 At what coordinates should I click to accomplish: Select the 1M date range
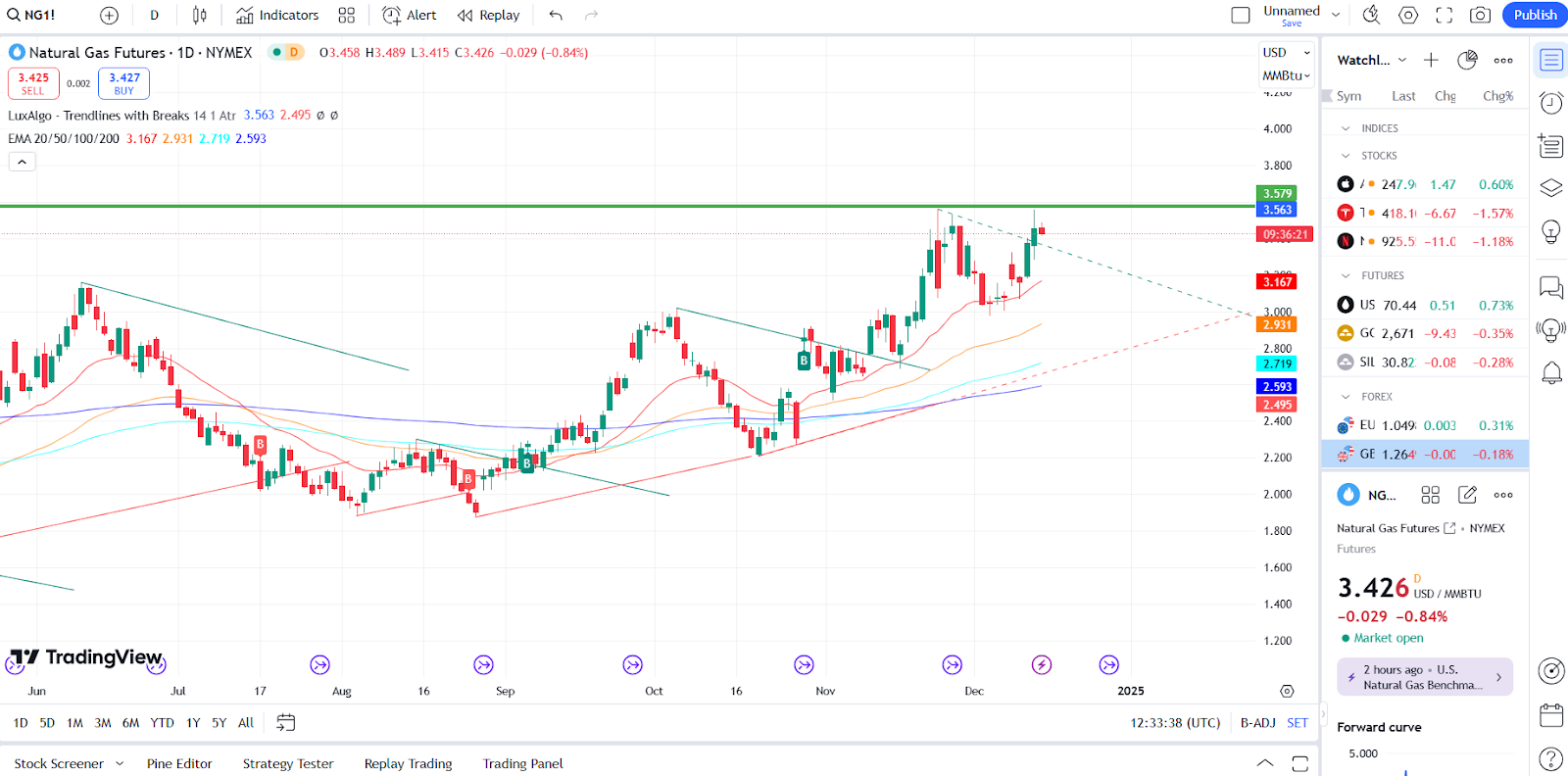coord(74,723)
